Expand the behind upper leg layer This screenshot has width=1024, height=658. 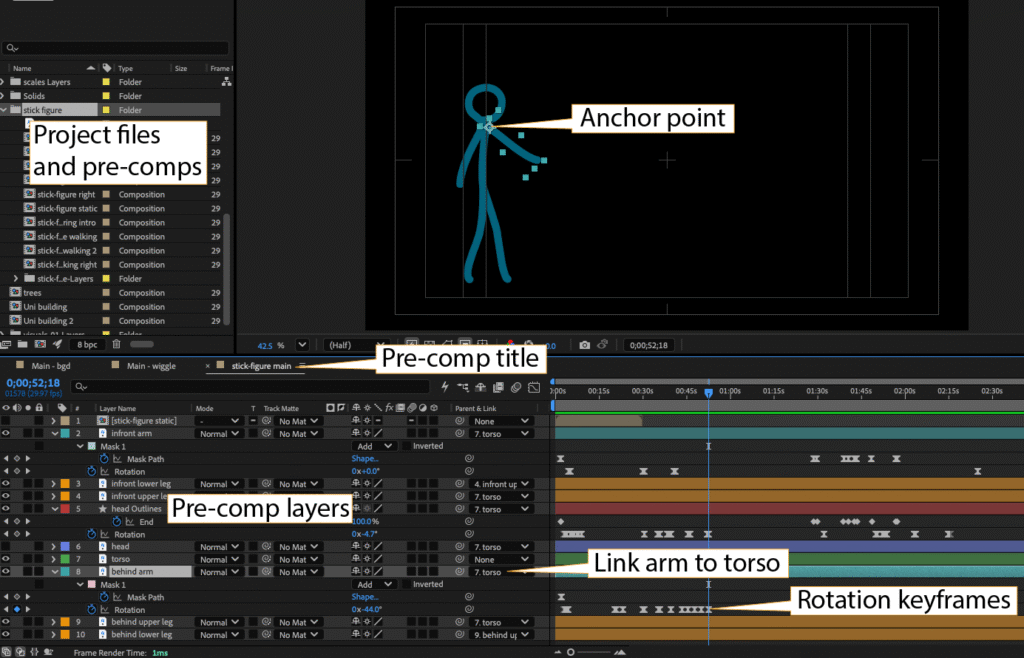tap(52, 622)
